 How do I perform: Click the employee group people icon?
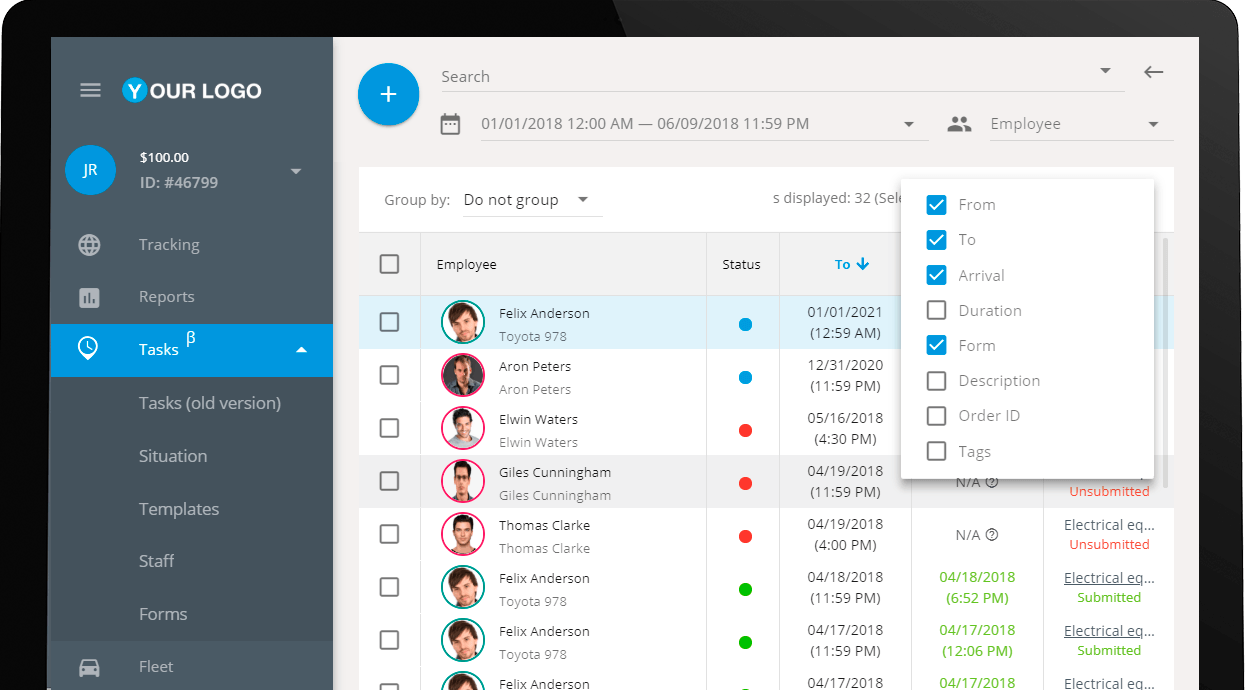(960, 124)
